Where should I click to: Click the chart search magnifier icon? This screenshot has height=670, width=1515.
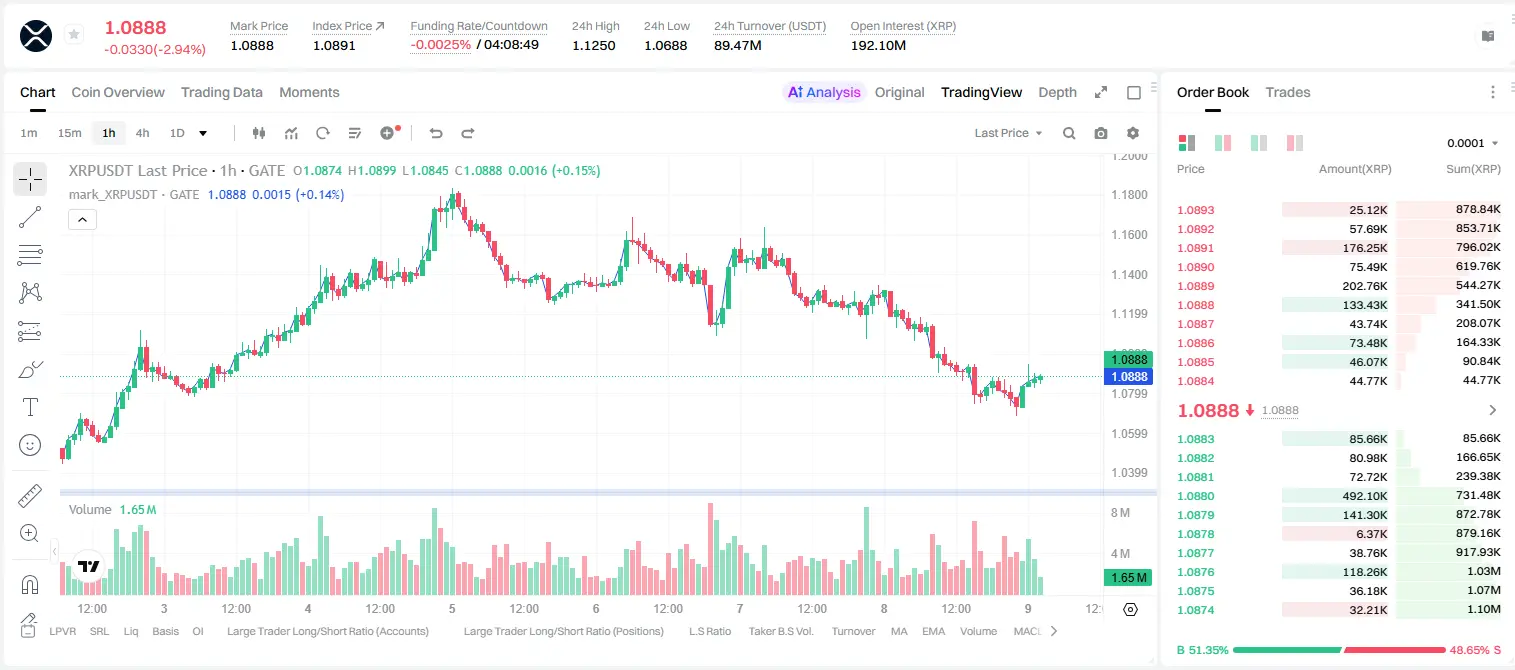1069,133
